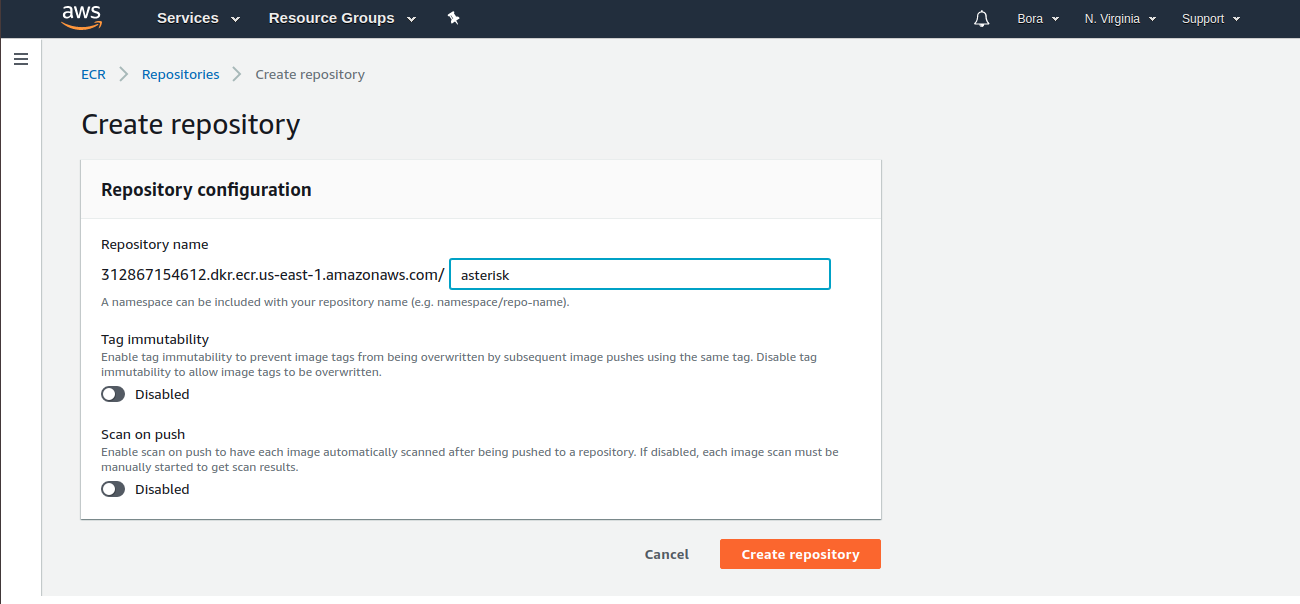Click the Cancel button
1300x604 pixels.
(x=667, y=554)
